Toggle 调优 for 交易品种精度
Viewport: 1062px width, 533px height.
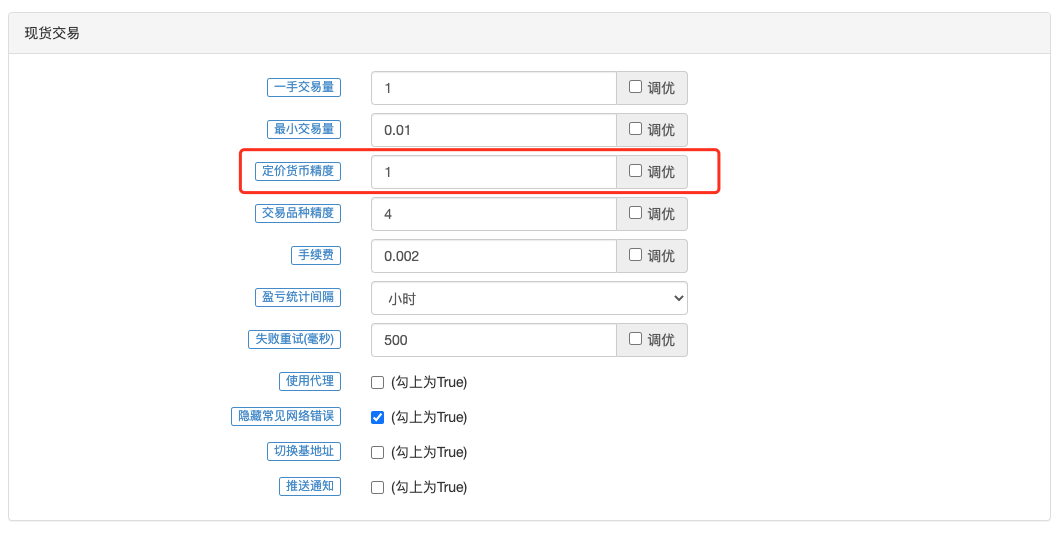(636, 213)
